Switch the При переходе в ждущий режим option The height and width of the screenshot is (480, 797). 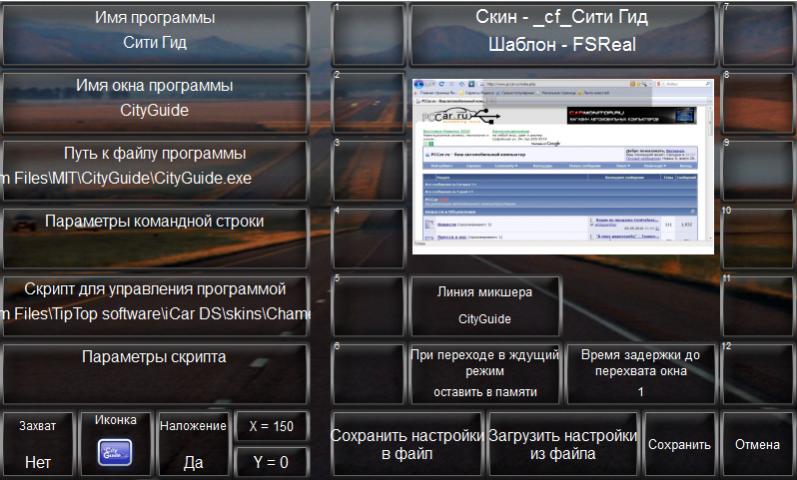(485, 373)
